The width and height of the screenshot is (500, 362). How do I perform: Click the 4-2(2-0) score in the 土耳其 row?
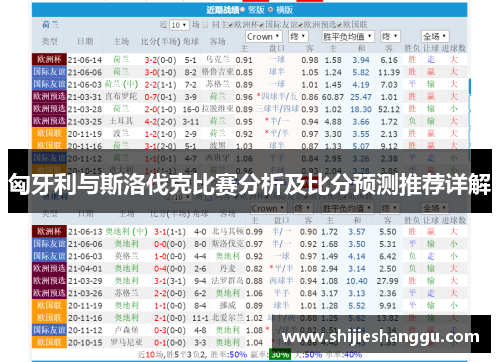[160, 122]
